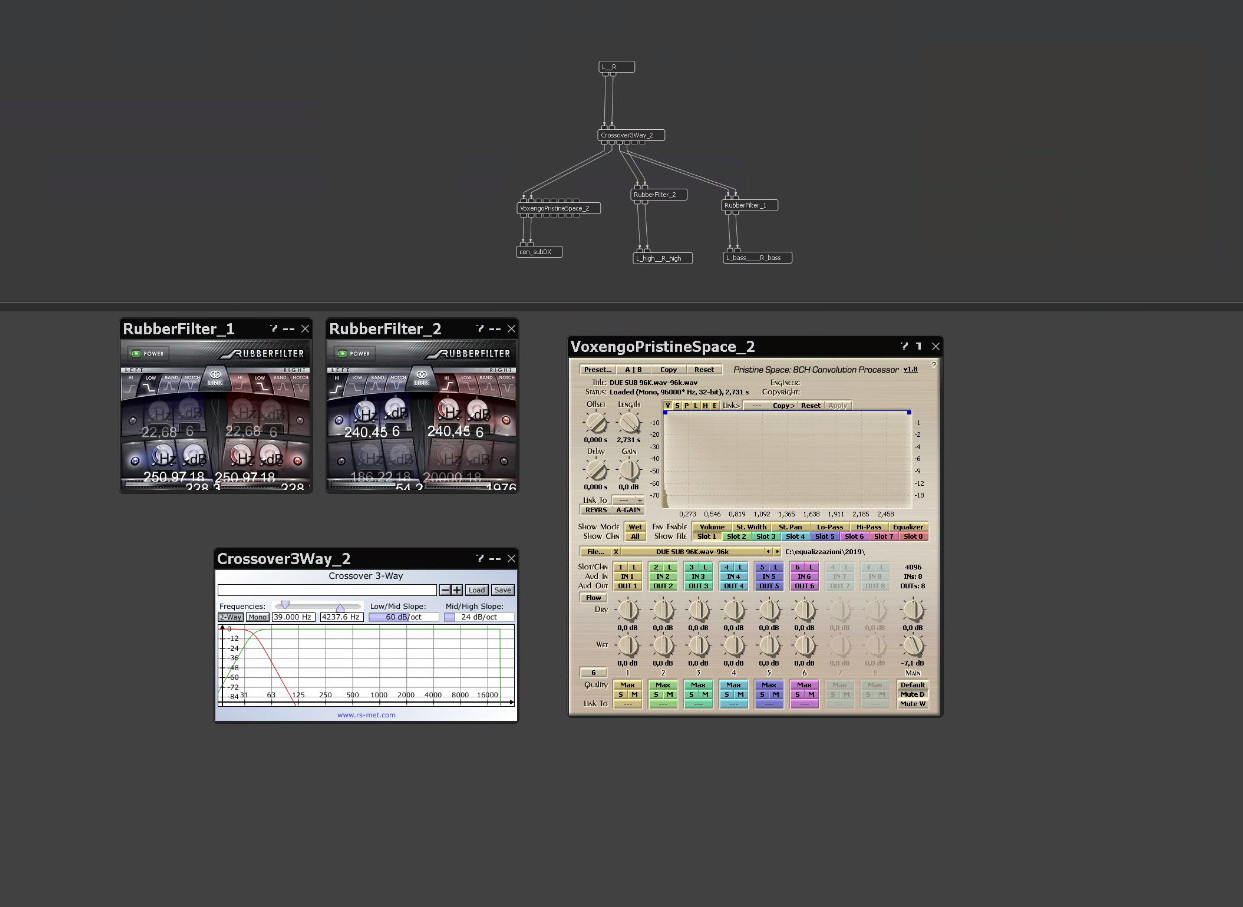The image size is (1243, 907).
Task: Toggle the Mono button in Crossover
Action: click(x=258, y=617)
